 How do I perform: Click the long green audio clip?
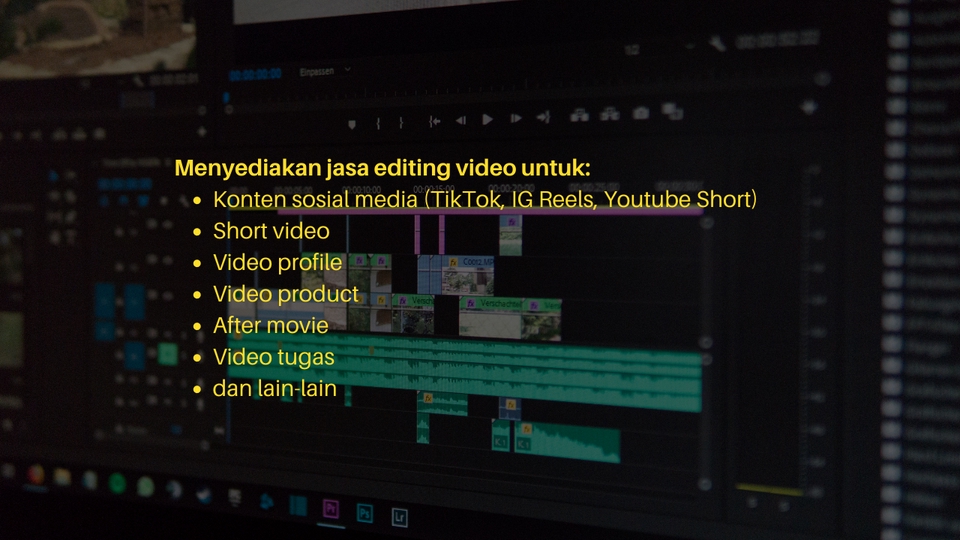coord(465,372)
